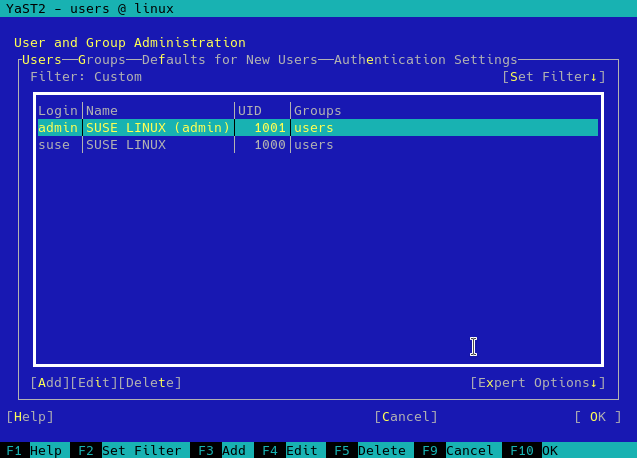This screenshot has height=458, width=637.
Task: Open Defaults for New Users tab
Action: tap(230, 60)
